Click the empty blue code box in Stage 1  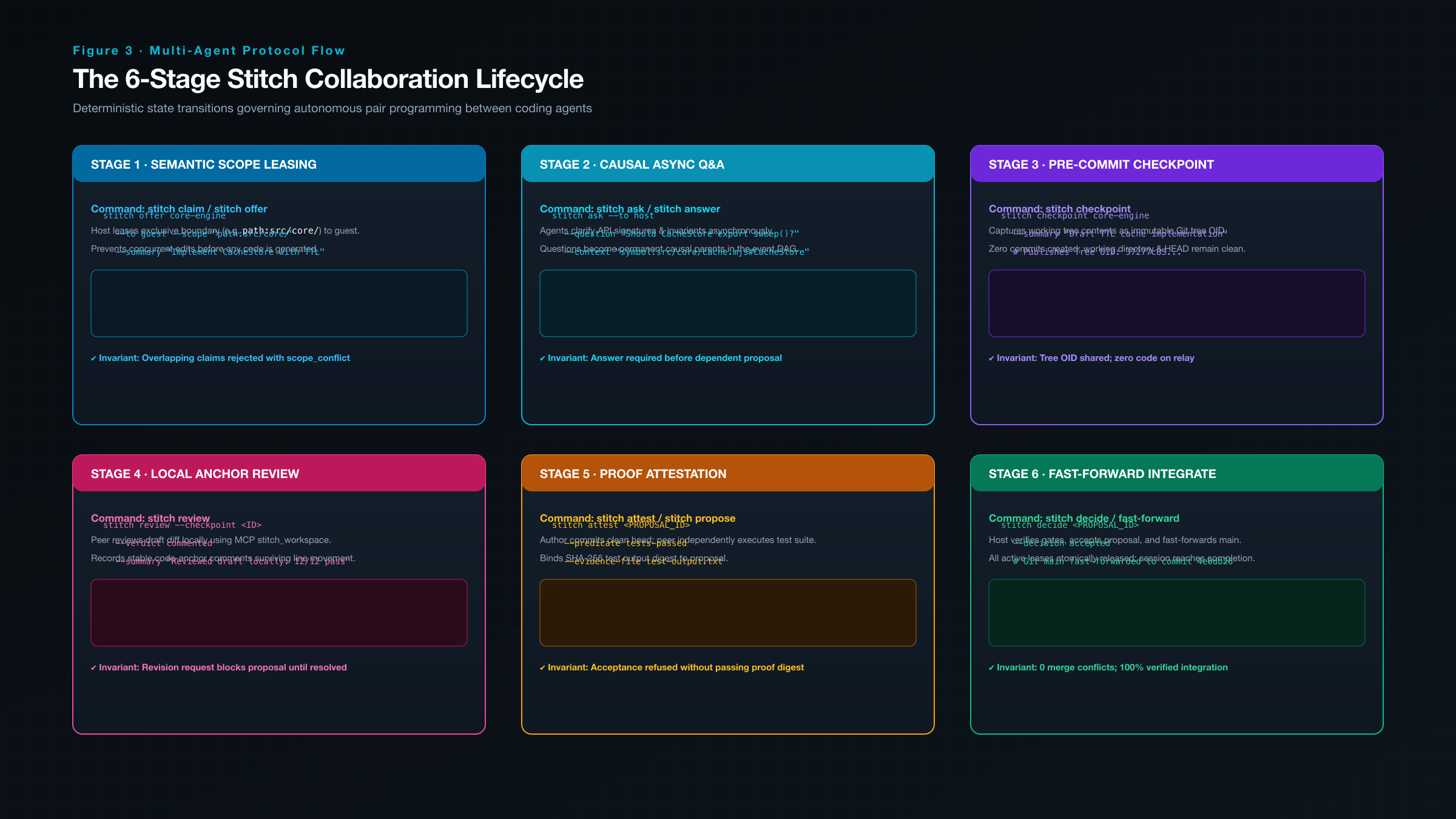click(279, 303)
